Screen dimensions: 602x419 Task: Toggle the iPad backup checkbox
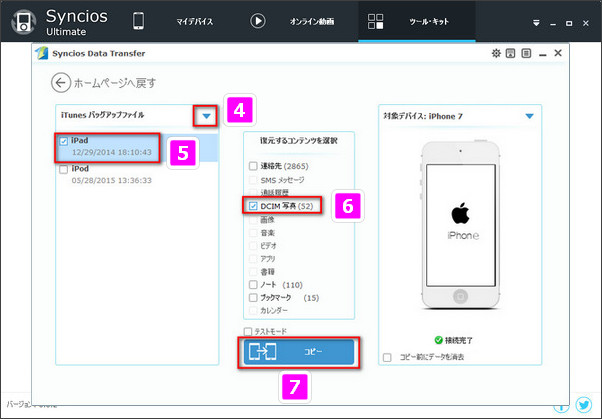pos(63,141)
